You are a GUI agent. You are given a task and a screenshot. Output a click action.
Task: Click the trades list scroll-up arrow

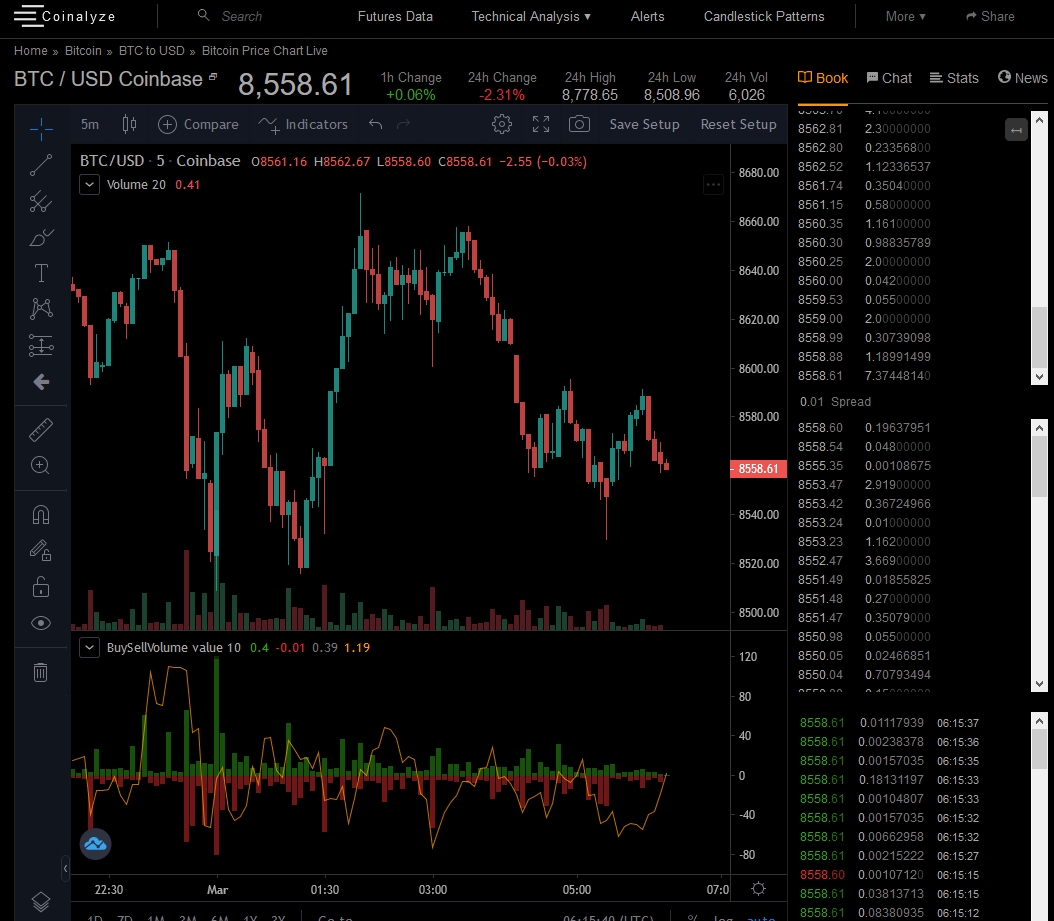[x=1039, y=721]
